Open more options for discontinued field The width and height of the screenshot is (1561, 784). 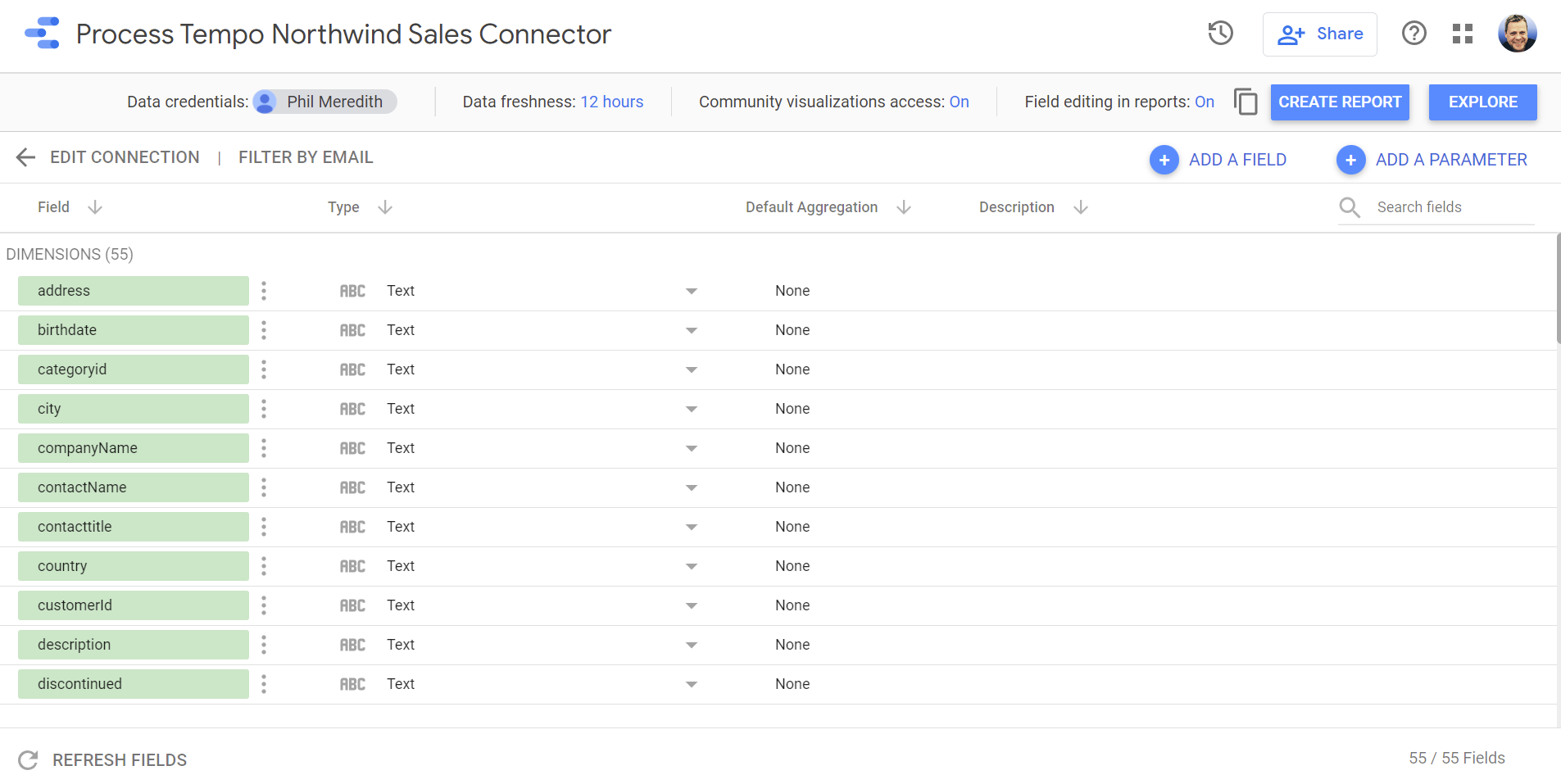(264, 684)
